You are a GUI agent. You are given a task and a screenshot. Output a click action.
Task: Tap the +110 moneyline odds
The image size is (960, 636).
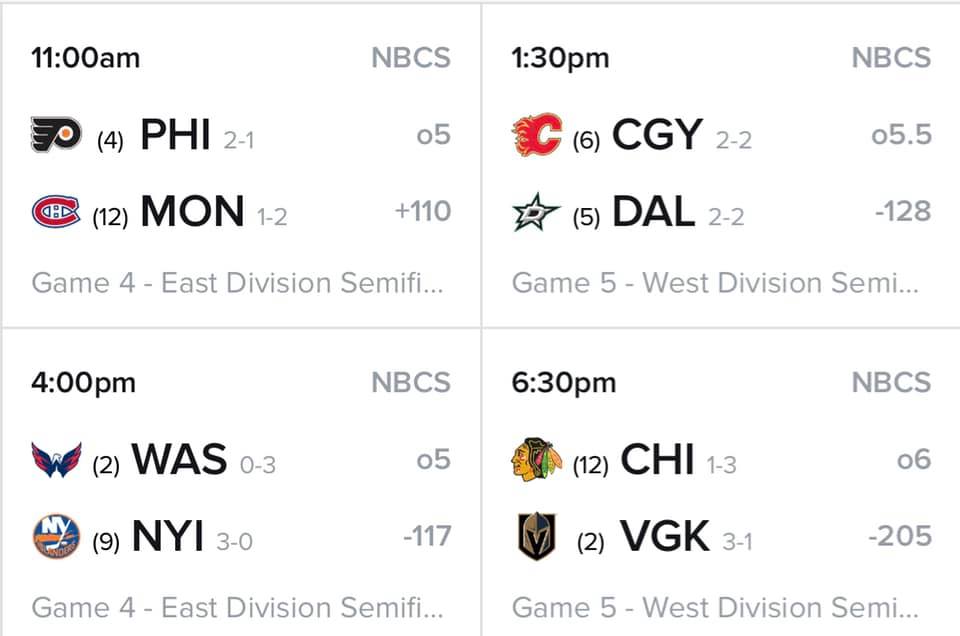[423, 211]
